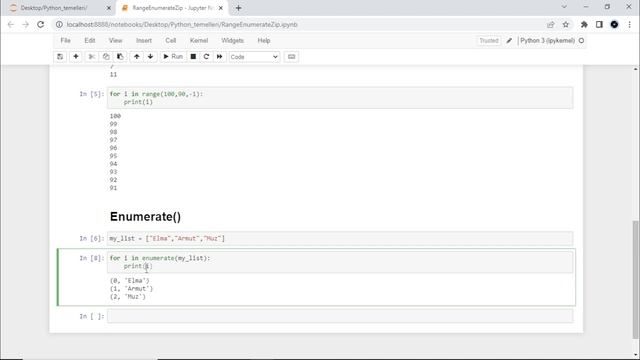The image size is (640, 360).
Task: Click the vertical page scrollbar thumb
Action: pos(636,279)
